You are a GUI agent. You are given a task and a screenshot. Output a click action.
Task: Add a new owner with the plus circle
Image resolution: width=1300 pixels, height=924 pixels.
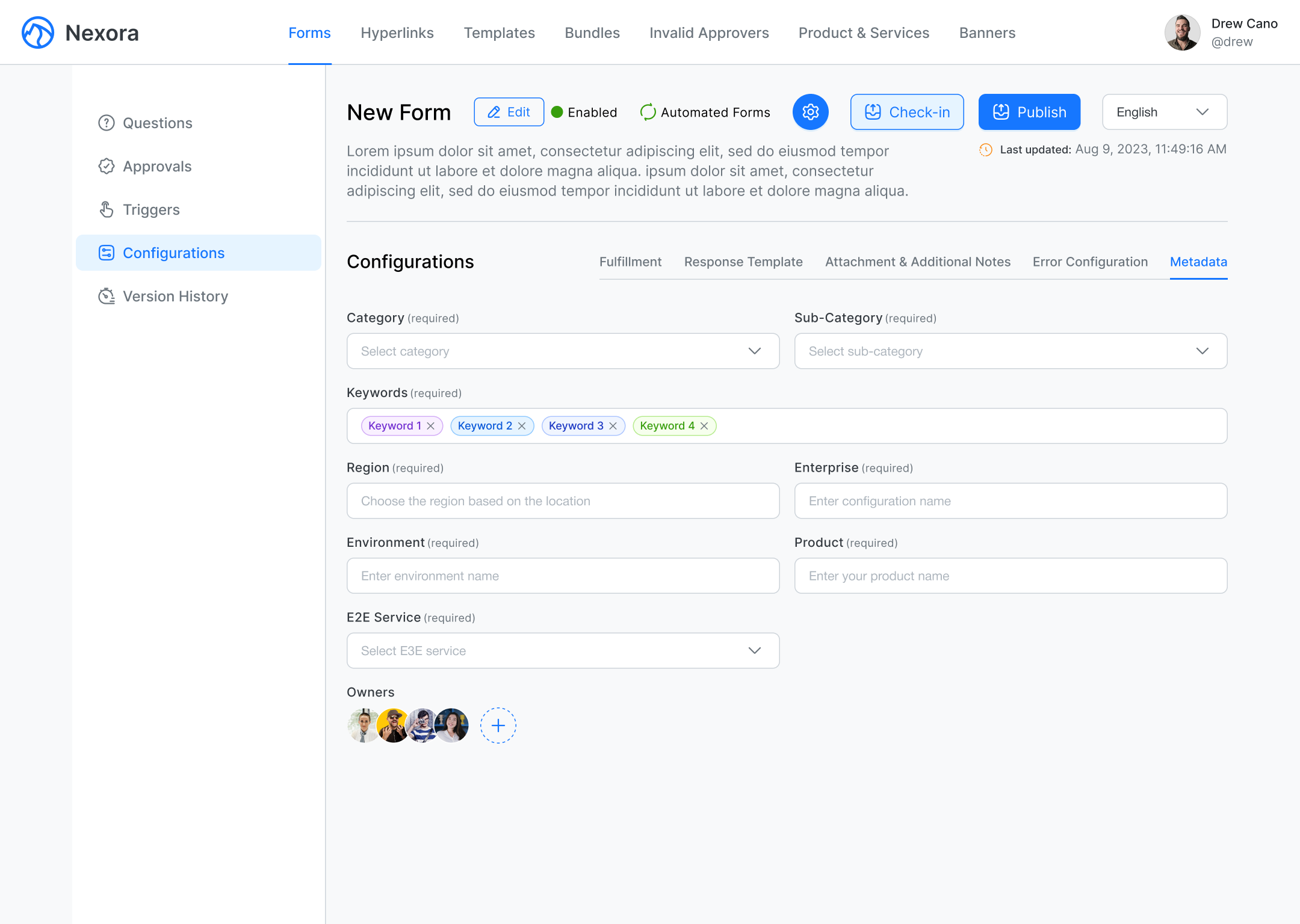click(x=498, y=725)
